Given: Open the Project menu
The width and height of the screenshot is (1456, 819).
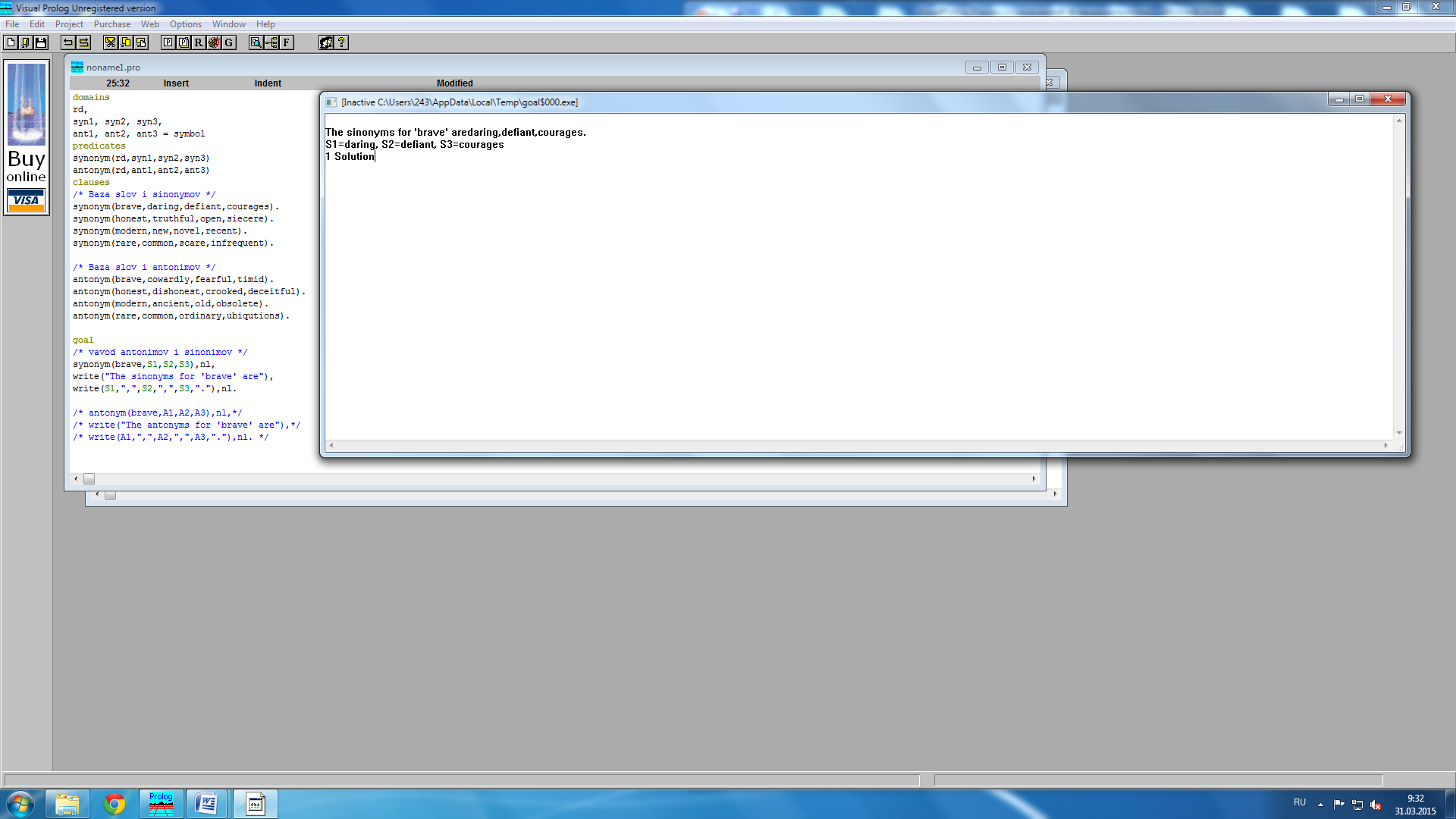Looking at the screenshot, I should [x=68, y=23].
